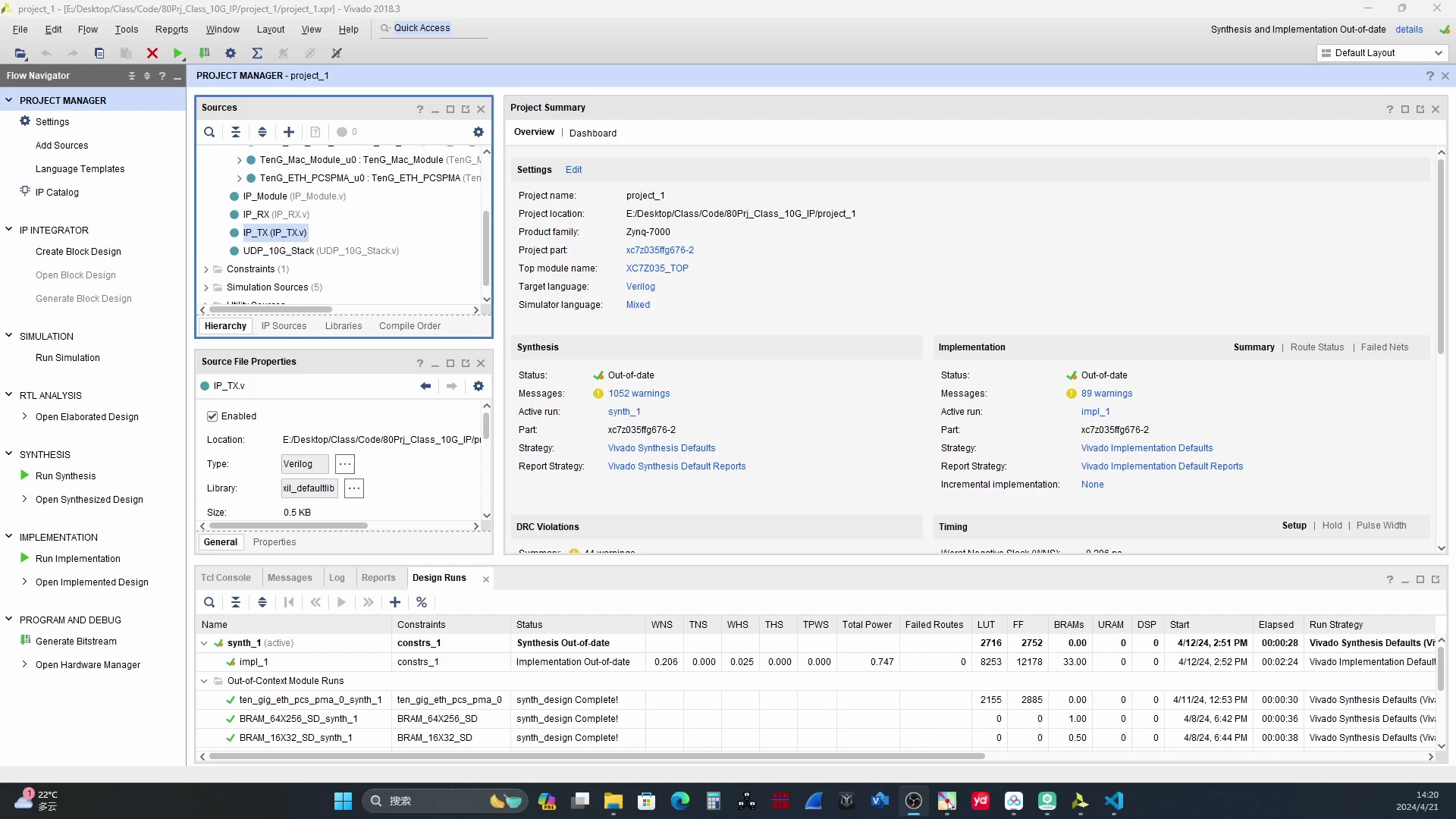Image resolution: width=1456 pixels, height=819 pixels.
Task: Open the Sources panel settings gear
Action: click(x=479, y=132)
